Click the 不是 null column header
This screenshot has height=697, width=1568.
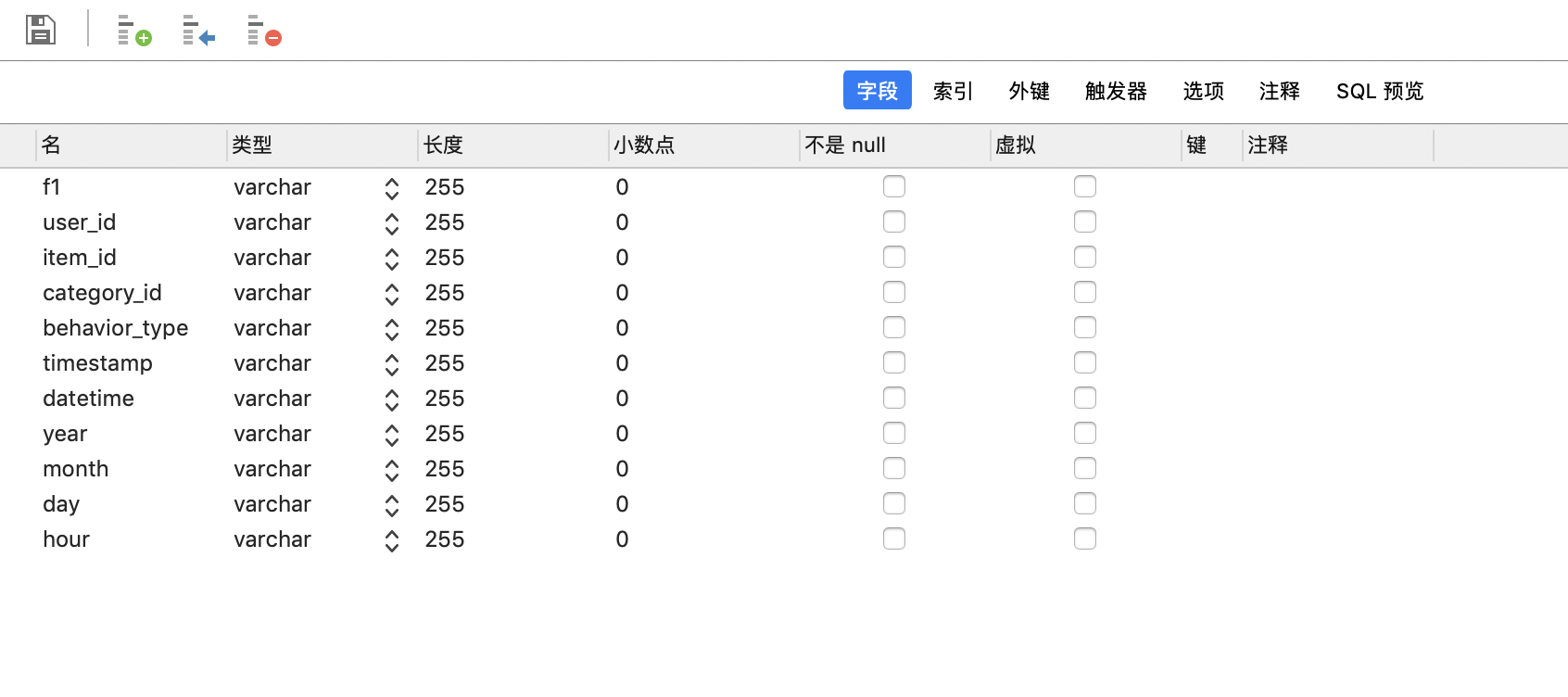tap(895, 145)
